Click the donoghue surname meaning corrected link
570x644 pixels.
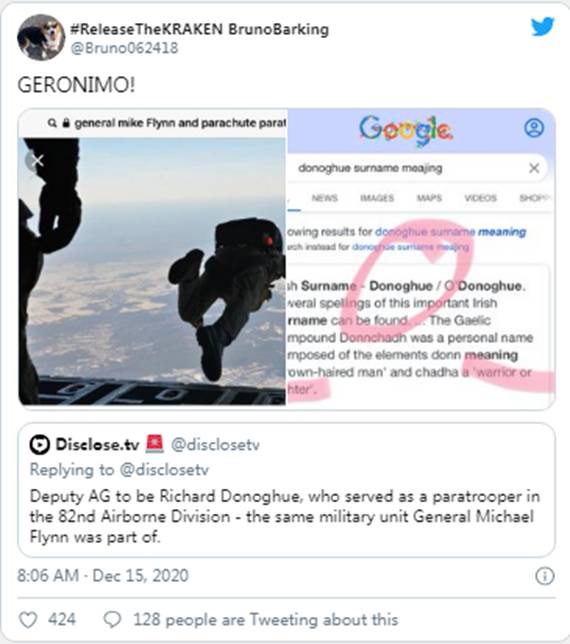pyautogui.click(x=450, y=232)
